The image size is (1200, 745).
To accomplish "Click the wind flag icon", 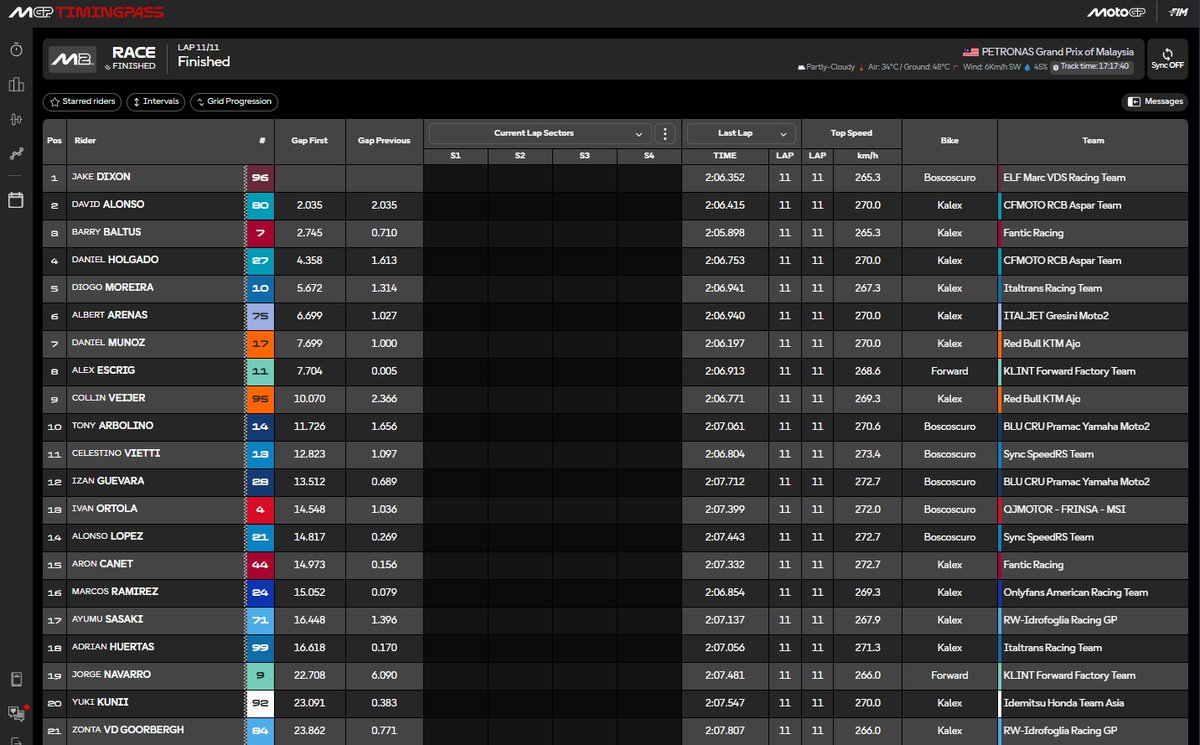I will (x=958, y=67).
